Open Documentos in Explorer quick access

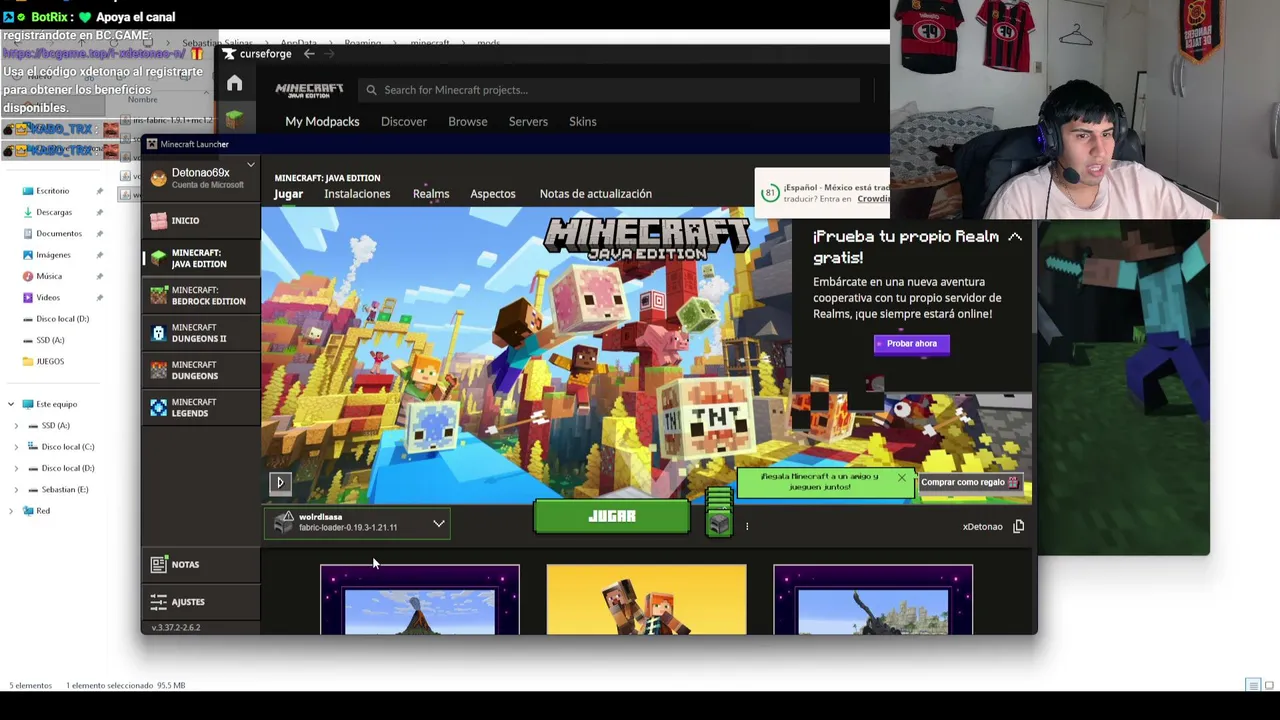pyautogui.click(x=59, y=233)
